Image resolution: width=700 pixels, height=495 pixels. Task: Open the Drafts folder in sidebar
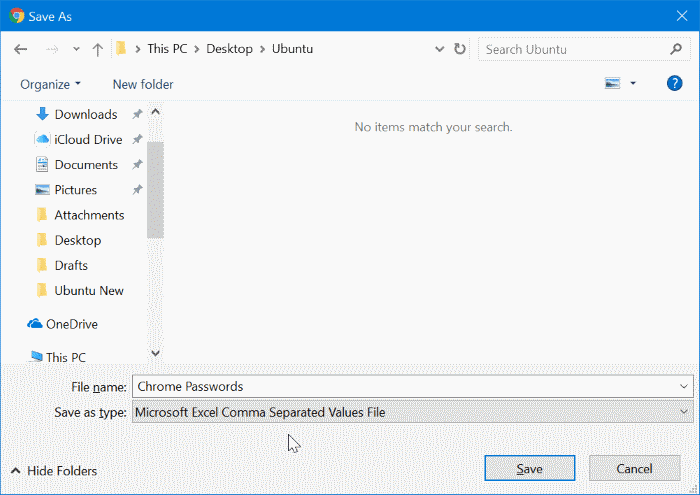coord(71,266)
